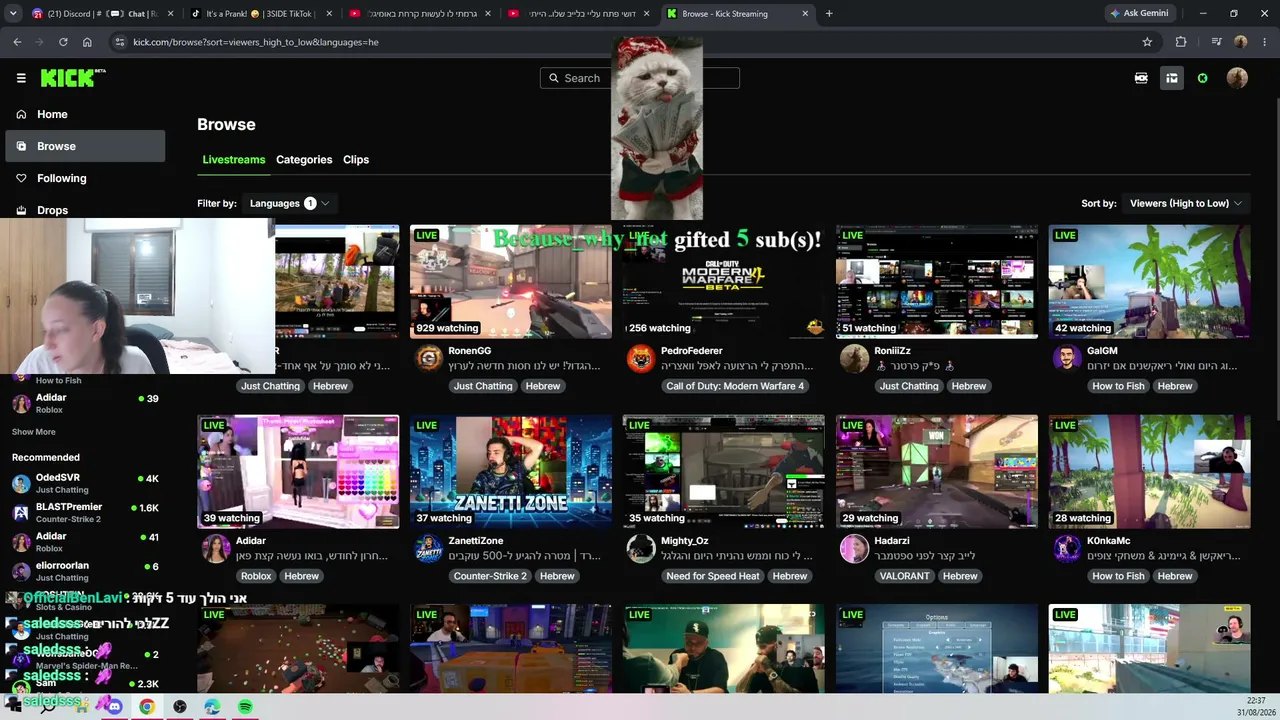Click the Call of Duty: Modern Warfare 4 tag
The height and width of the screenshot is (720, 1280).
pyautogui.click(x=735, y=386)
